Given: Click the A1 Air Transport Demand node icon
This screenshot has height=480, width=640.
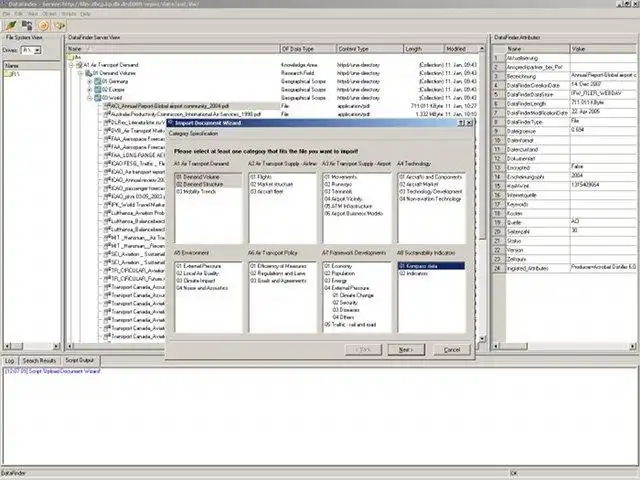Looking at the screenshot, I should click(x=80, y=65).
